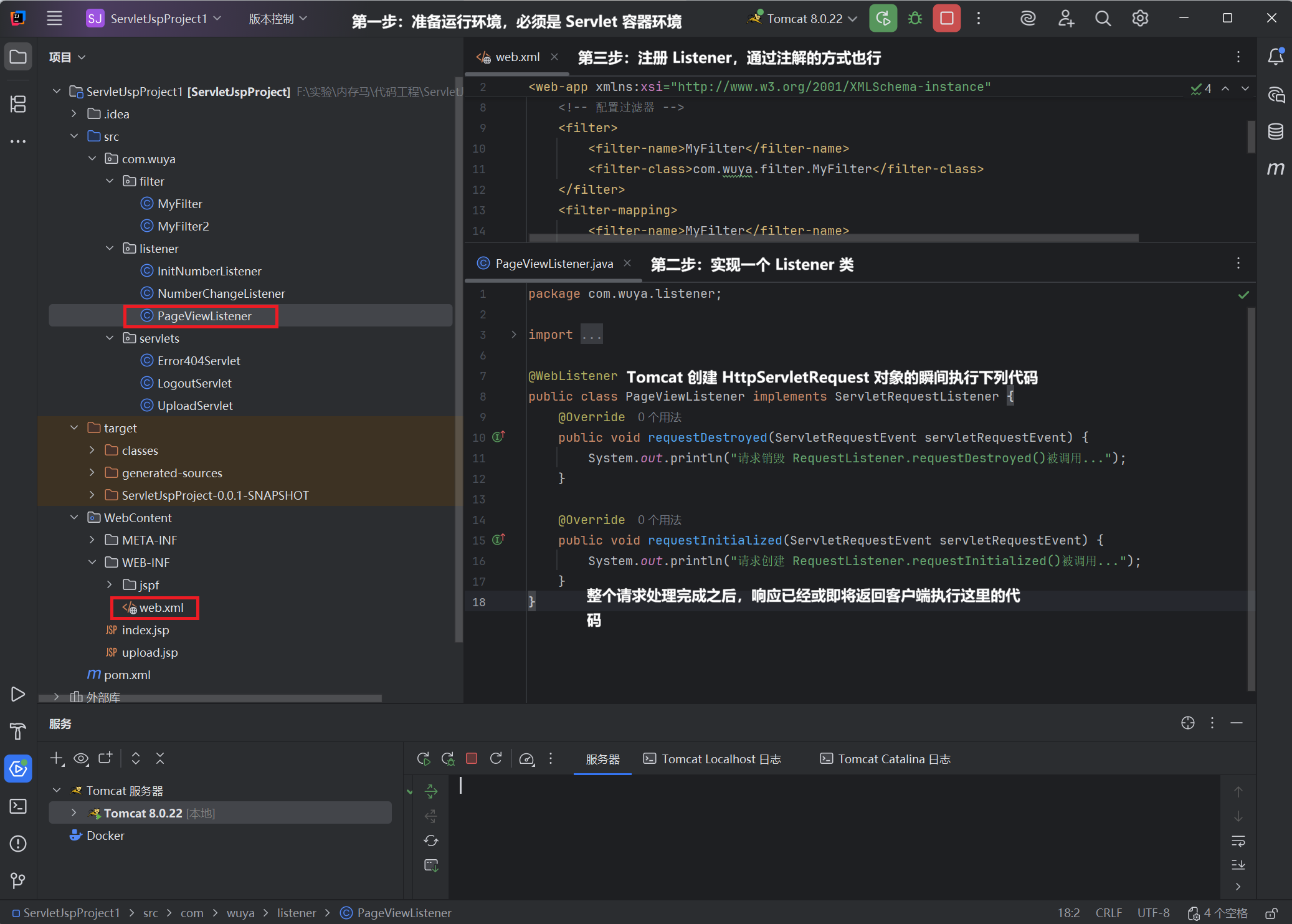Open the Notifications bell icon
Viewport: 1292px width, 924px height.
[x=1275, y=57]
